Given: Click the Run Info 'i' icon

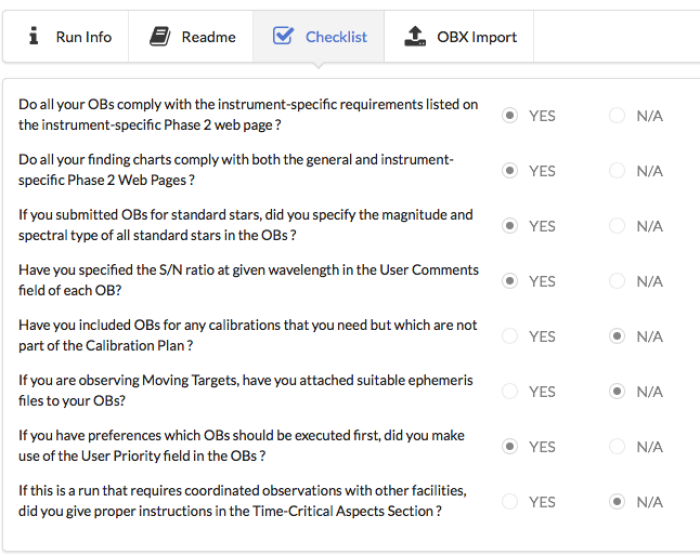Looking at the screenshot, I should point(34,37).
